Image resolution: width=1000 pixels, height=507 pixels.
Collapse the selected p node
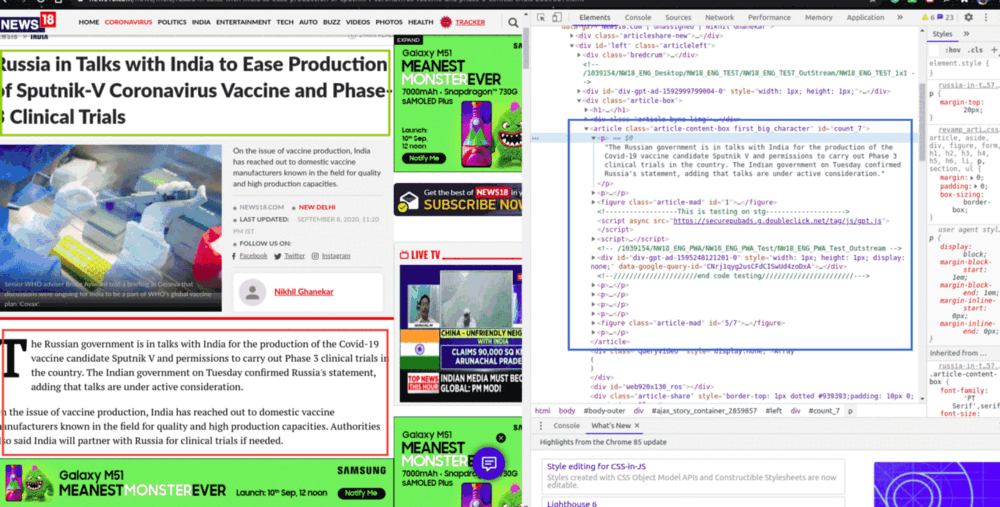(x=593, y=138)
